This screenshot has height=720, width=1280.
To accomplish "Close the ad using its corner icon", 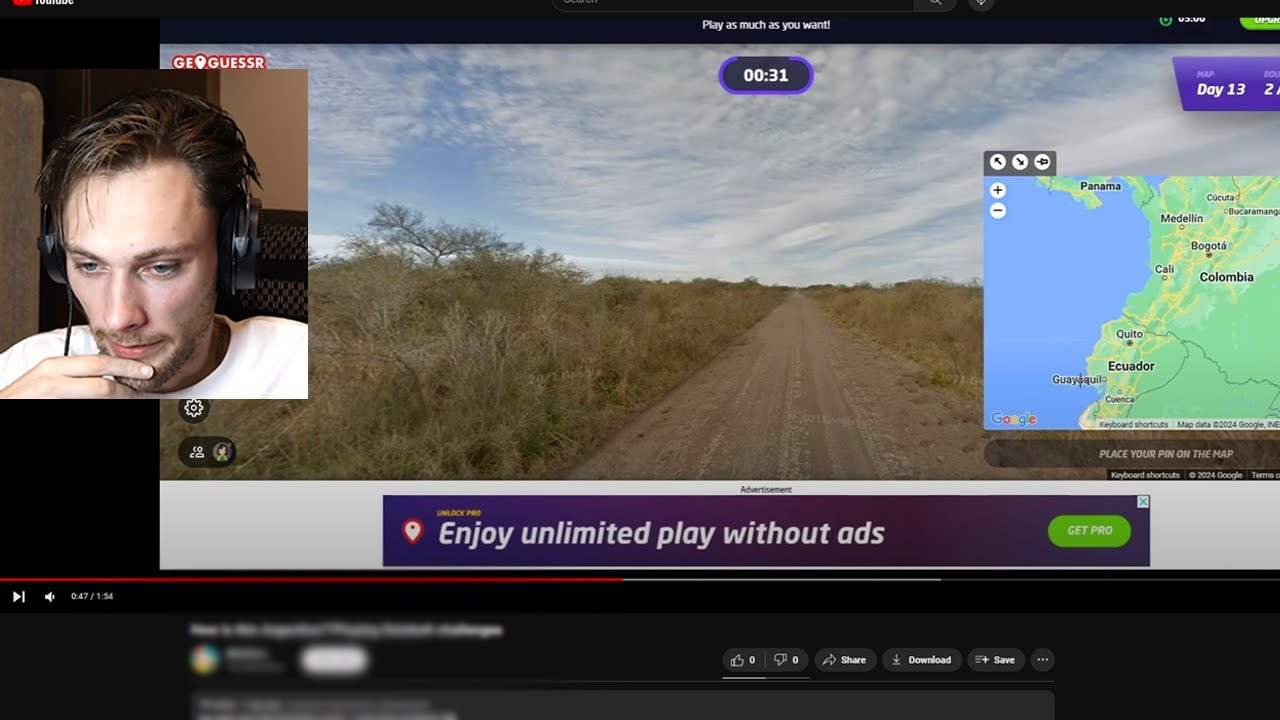I will click(x=1143, y=501).
